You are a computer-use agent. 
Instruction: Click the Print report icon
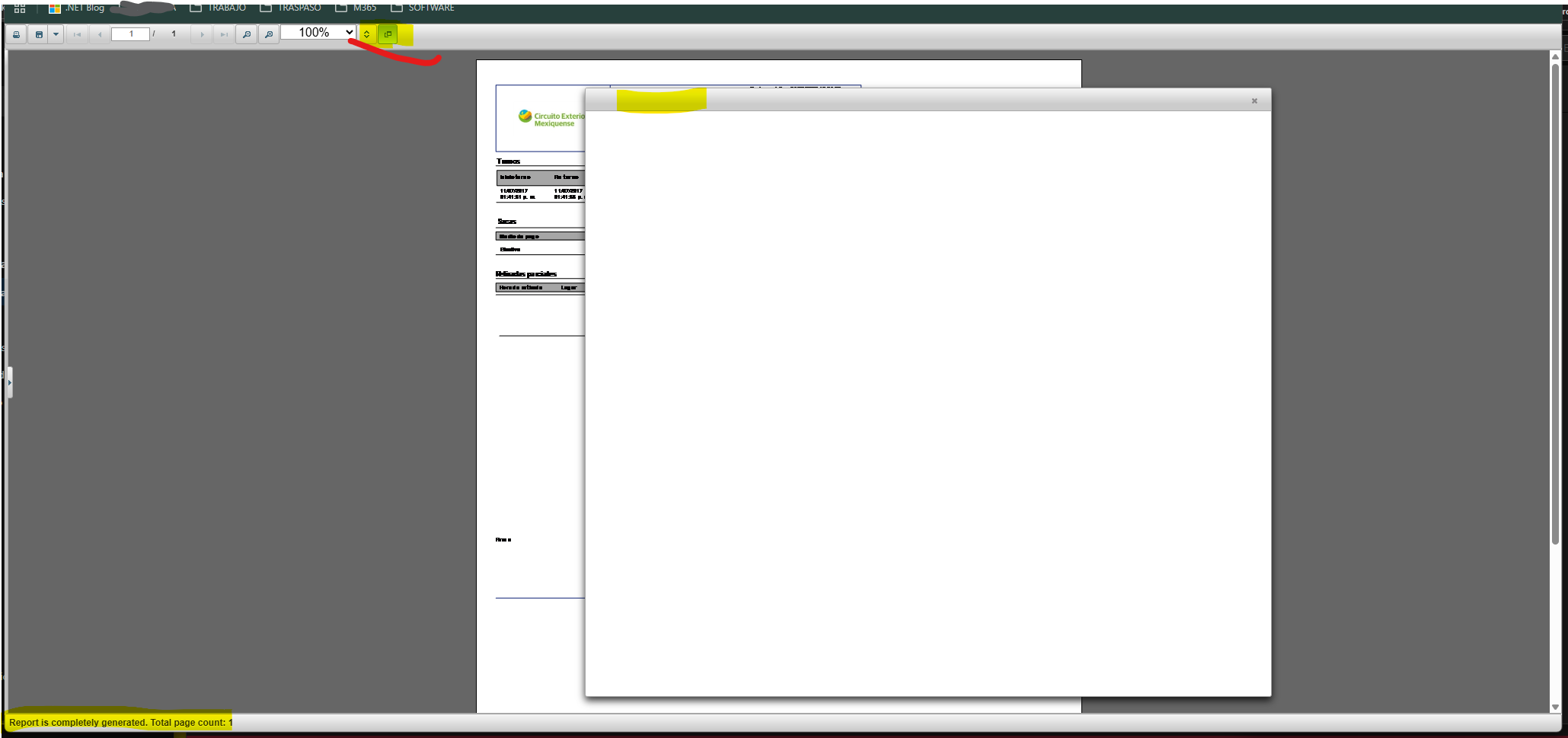[16, 34]
